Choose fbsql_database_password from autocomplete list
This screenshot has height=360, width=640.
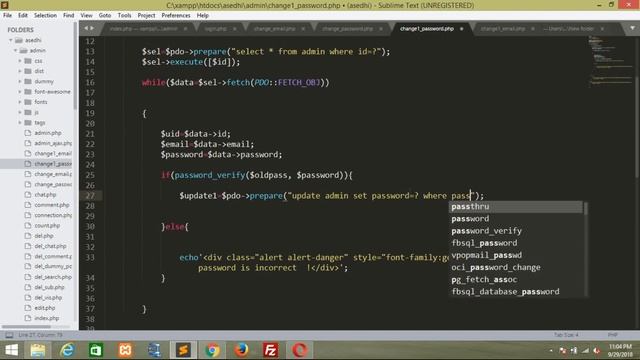coord(516,292)
